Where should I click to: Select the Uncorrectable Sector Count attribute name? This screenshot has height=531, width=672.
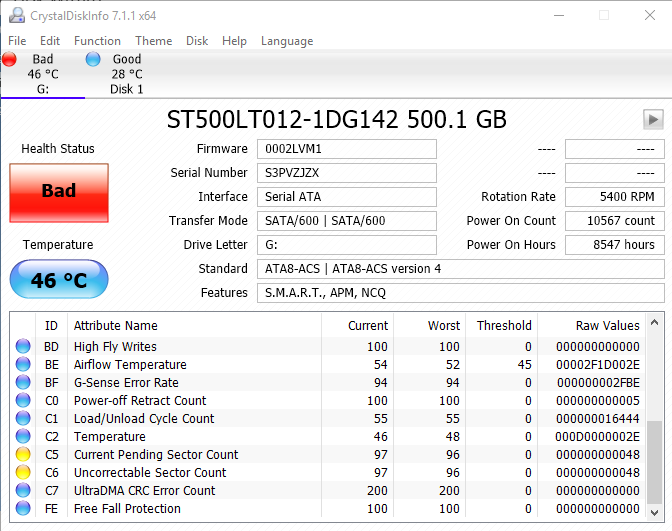click(x=150, y=472)
